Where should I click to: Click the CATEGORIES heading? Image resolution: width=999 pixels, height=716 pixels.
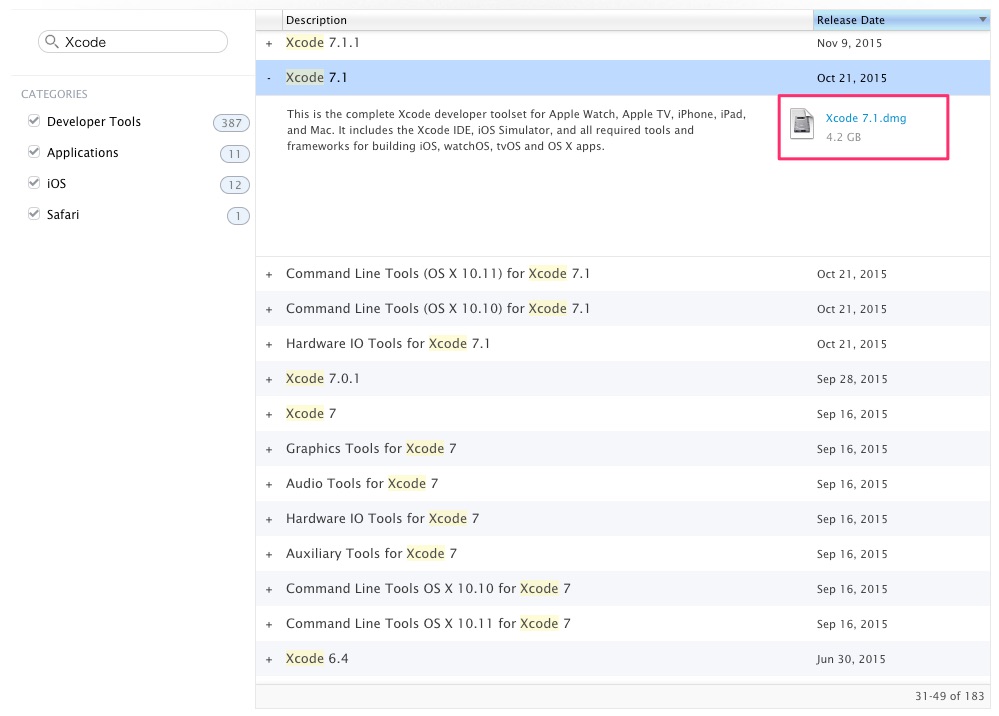54,94
